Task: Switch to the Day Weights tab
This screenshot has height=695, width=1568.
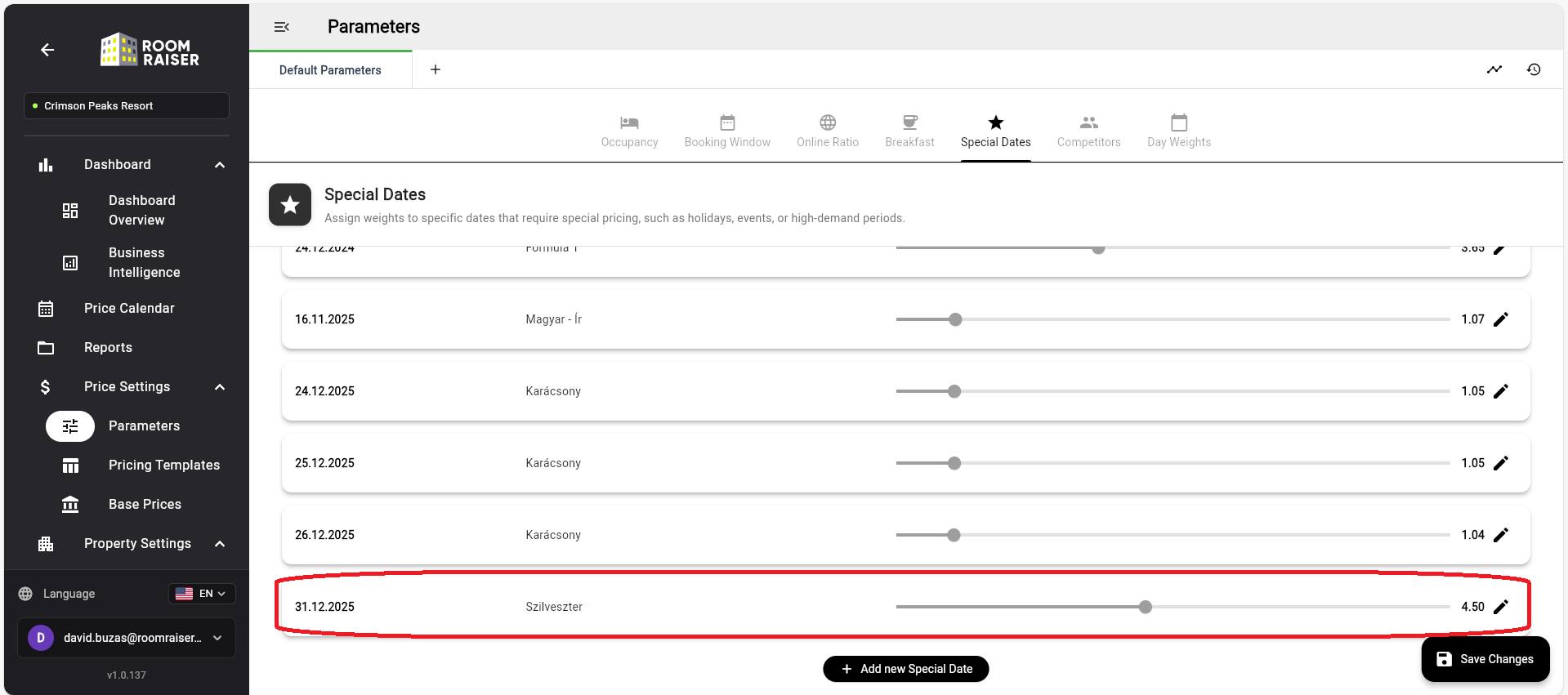Action: (x=1178, y=131)
